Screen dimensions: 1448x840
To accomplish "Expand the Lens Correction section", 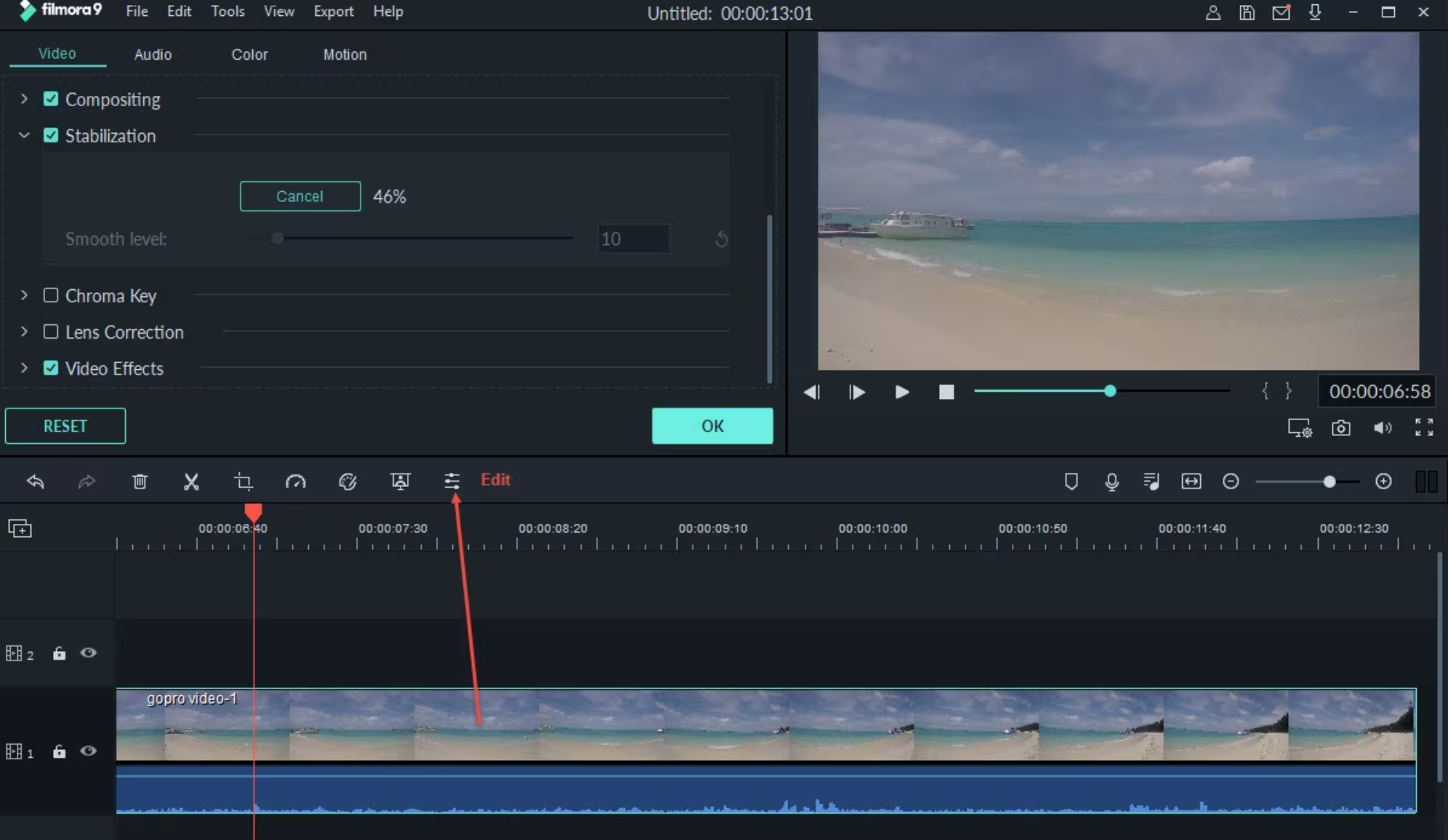I will (x=24, y=332).
